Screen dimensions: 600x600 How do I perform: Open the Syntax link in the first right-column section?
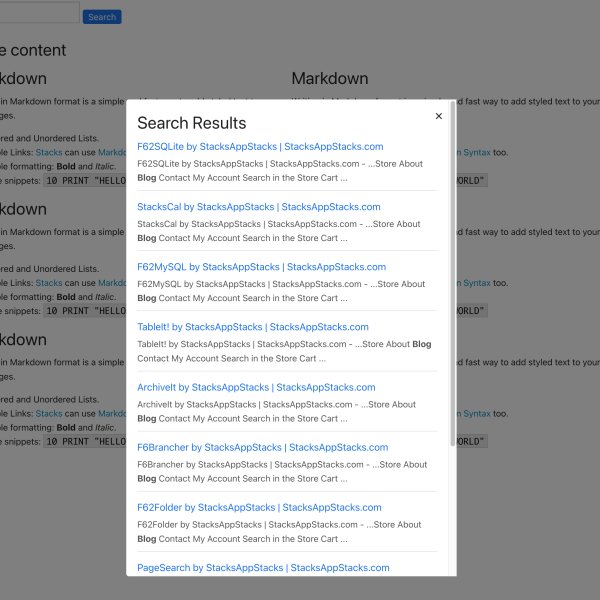point(474,152)
